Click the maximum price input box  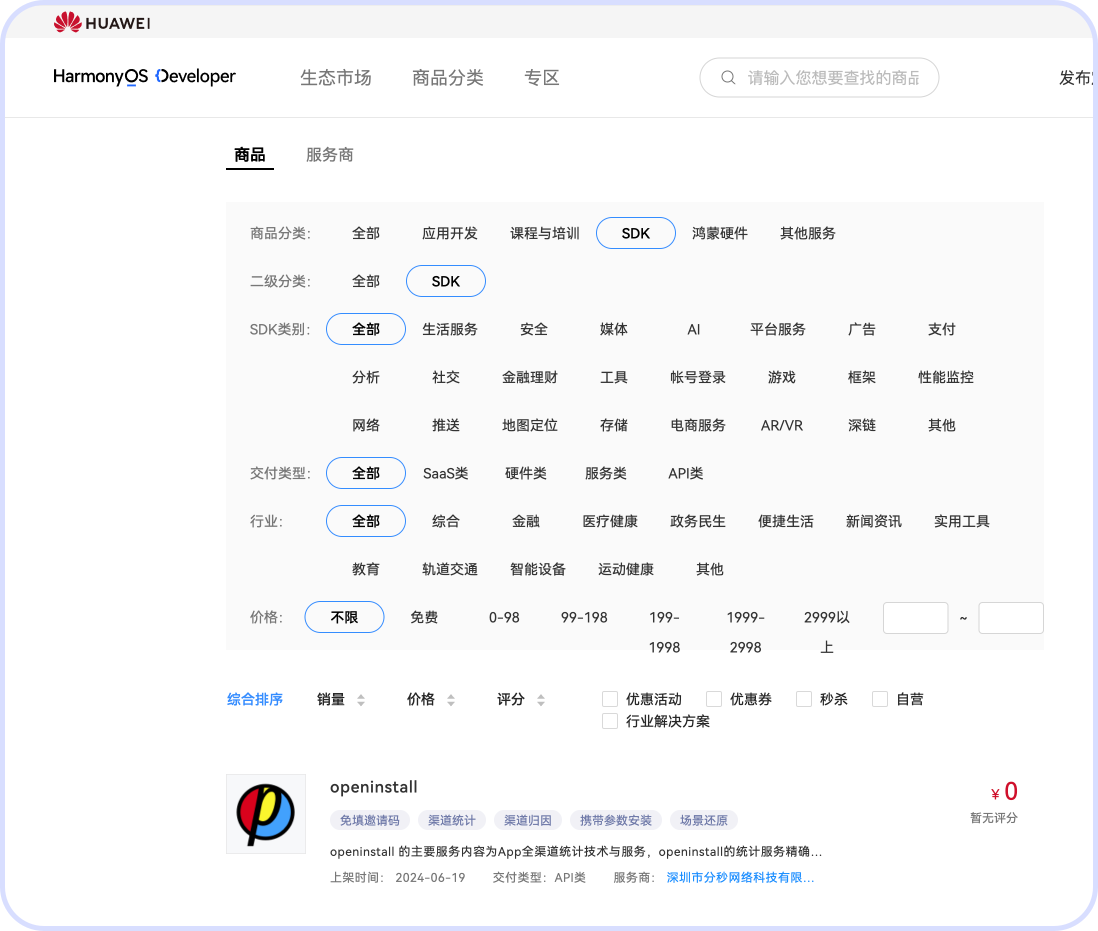1010,618
